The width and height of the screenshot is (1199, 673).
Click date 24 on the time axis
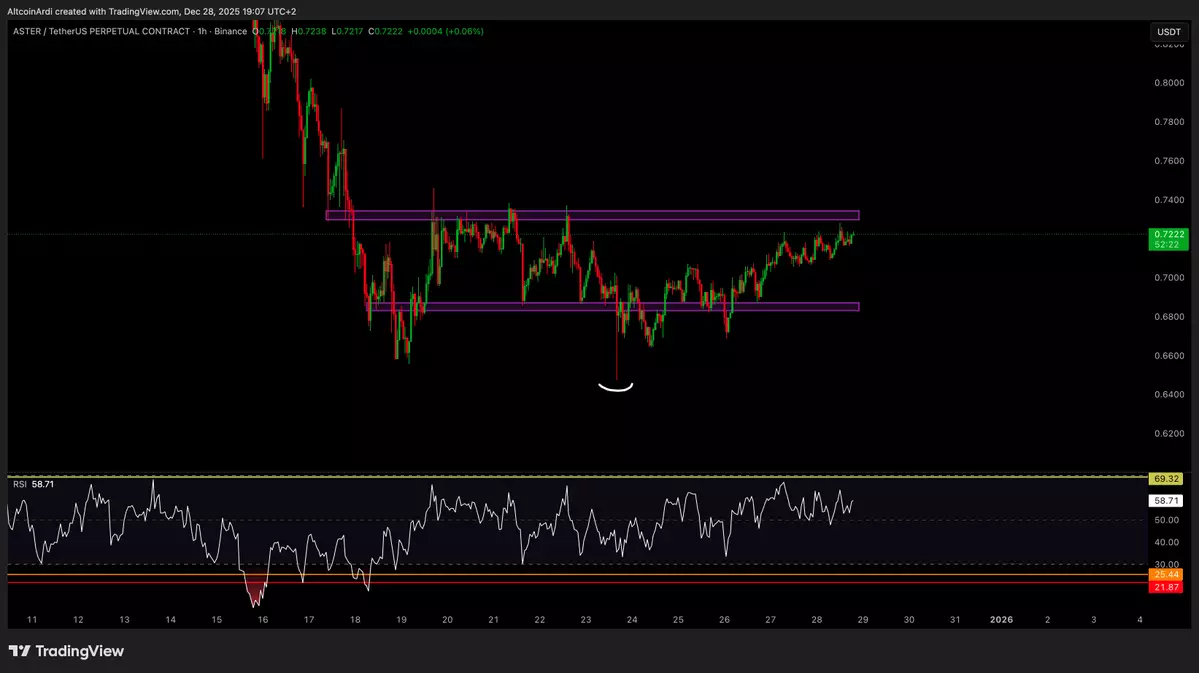click(632, 620)
